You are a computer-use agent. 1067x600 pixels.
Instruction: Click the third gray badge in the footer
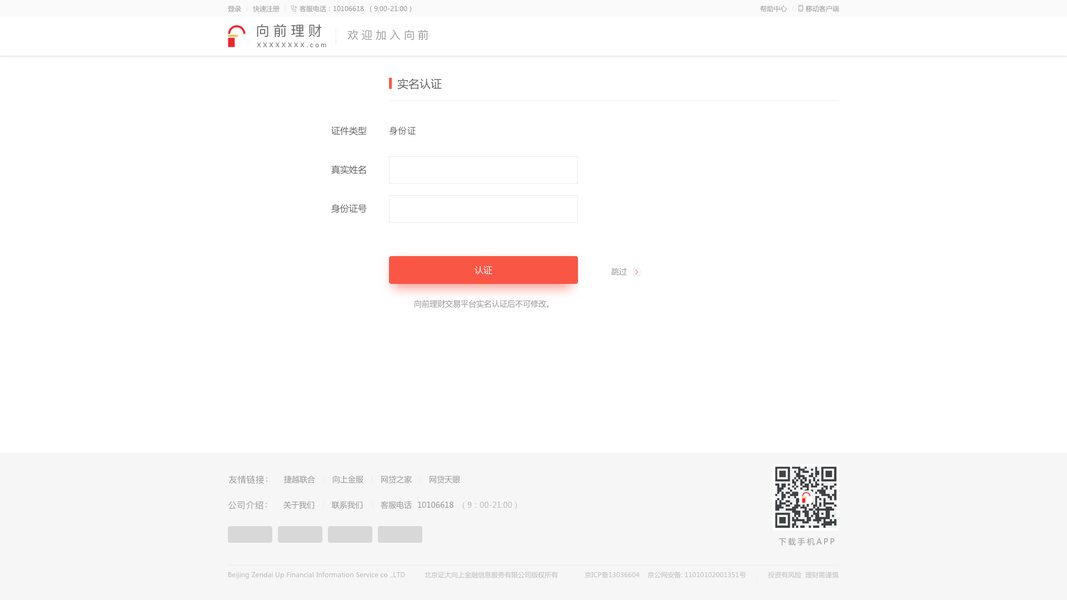350,534
